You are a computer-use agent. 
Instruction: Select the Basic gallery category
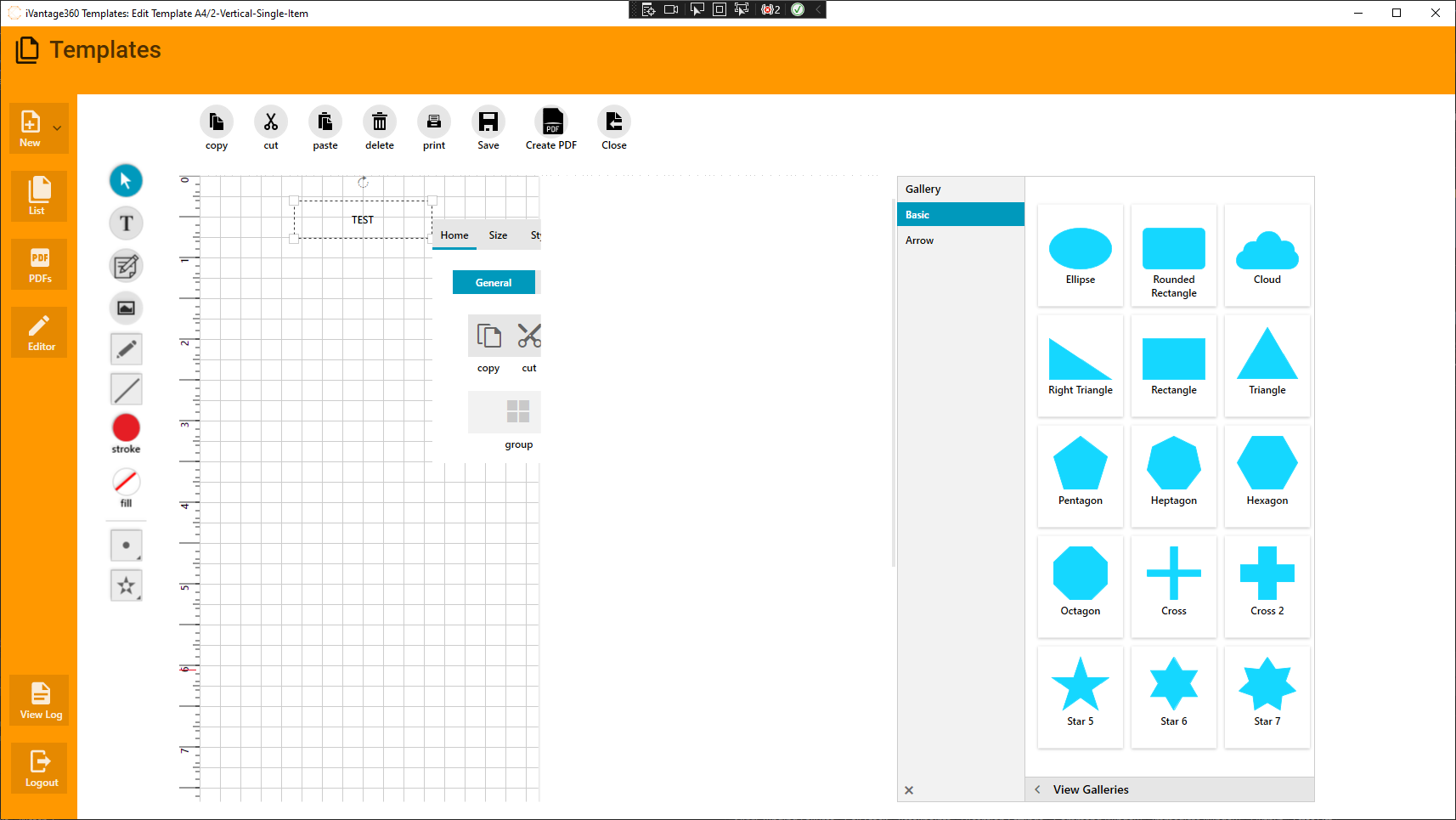coord(961,214)
